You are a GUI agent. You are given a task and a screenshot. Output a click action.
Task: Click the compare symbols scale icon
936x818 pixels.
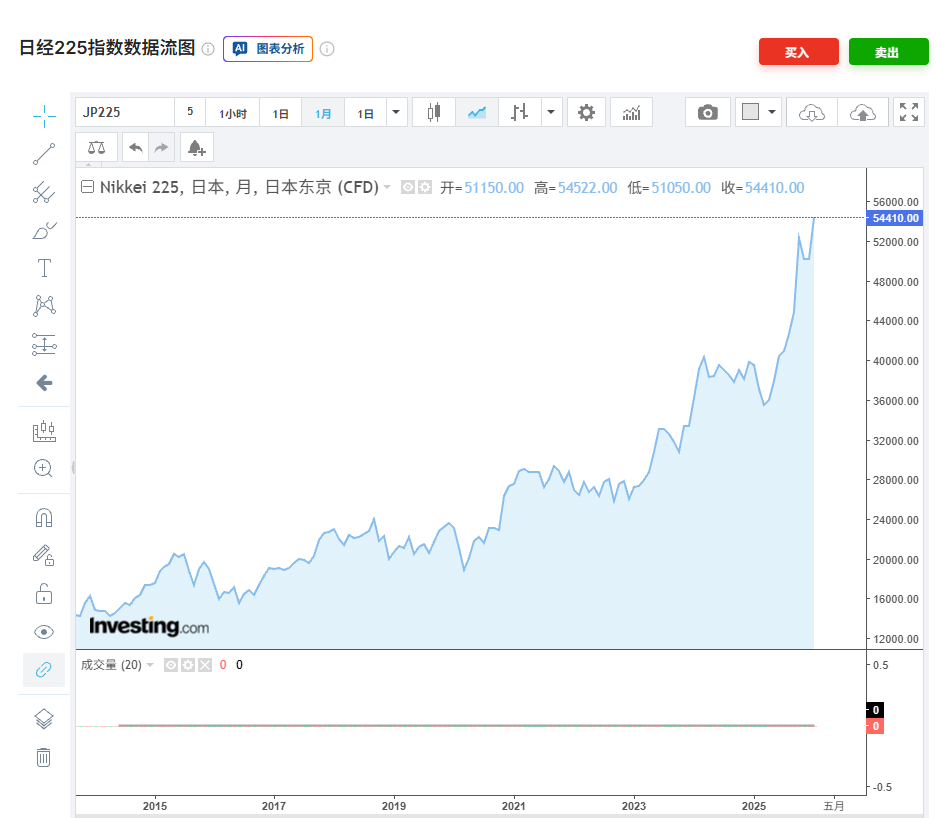point(96,147)
